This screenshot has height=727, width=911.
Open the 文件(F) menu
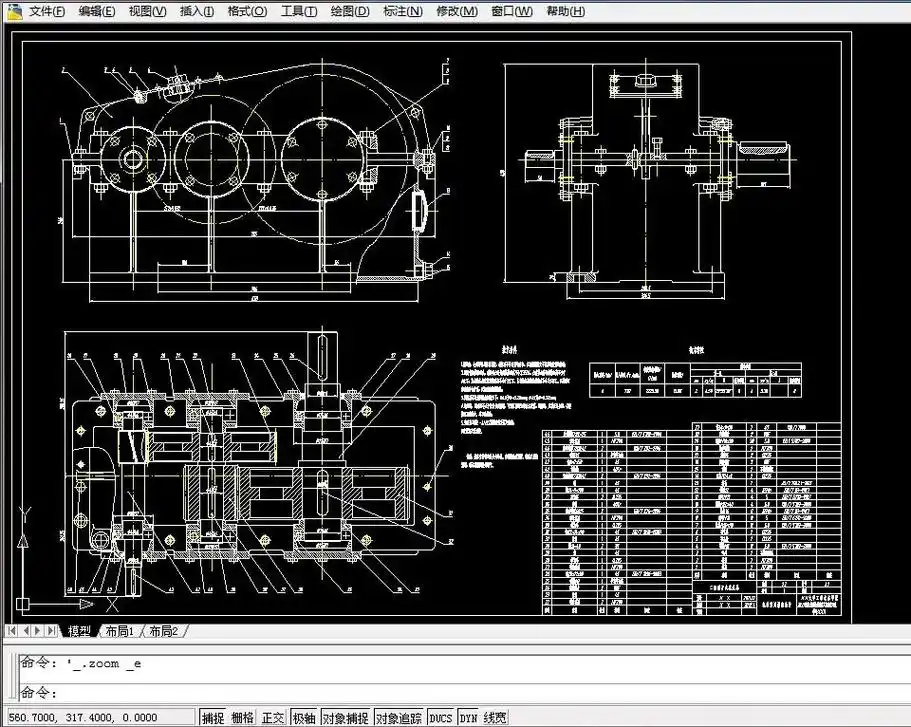46,11
